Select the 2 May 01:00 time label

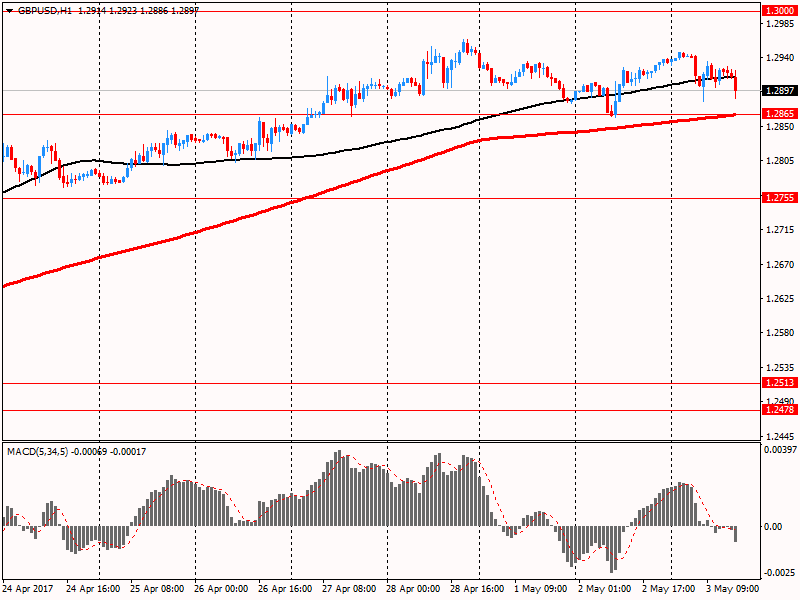(604, 589)
